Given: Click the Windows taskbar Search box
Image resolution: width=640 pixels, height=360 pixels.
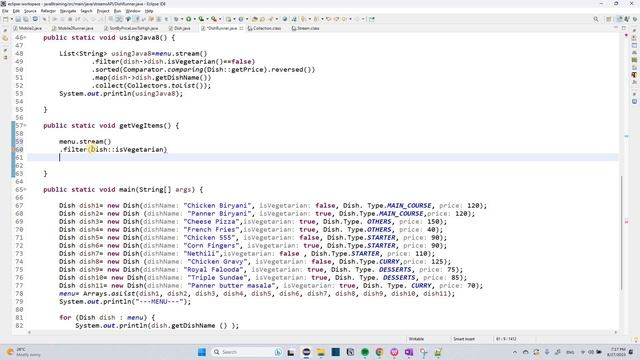Looking at the screenshot, I should pyautogui.click(x=247, y=352).
